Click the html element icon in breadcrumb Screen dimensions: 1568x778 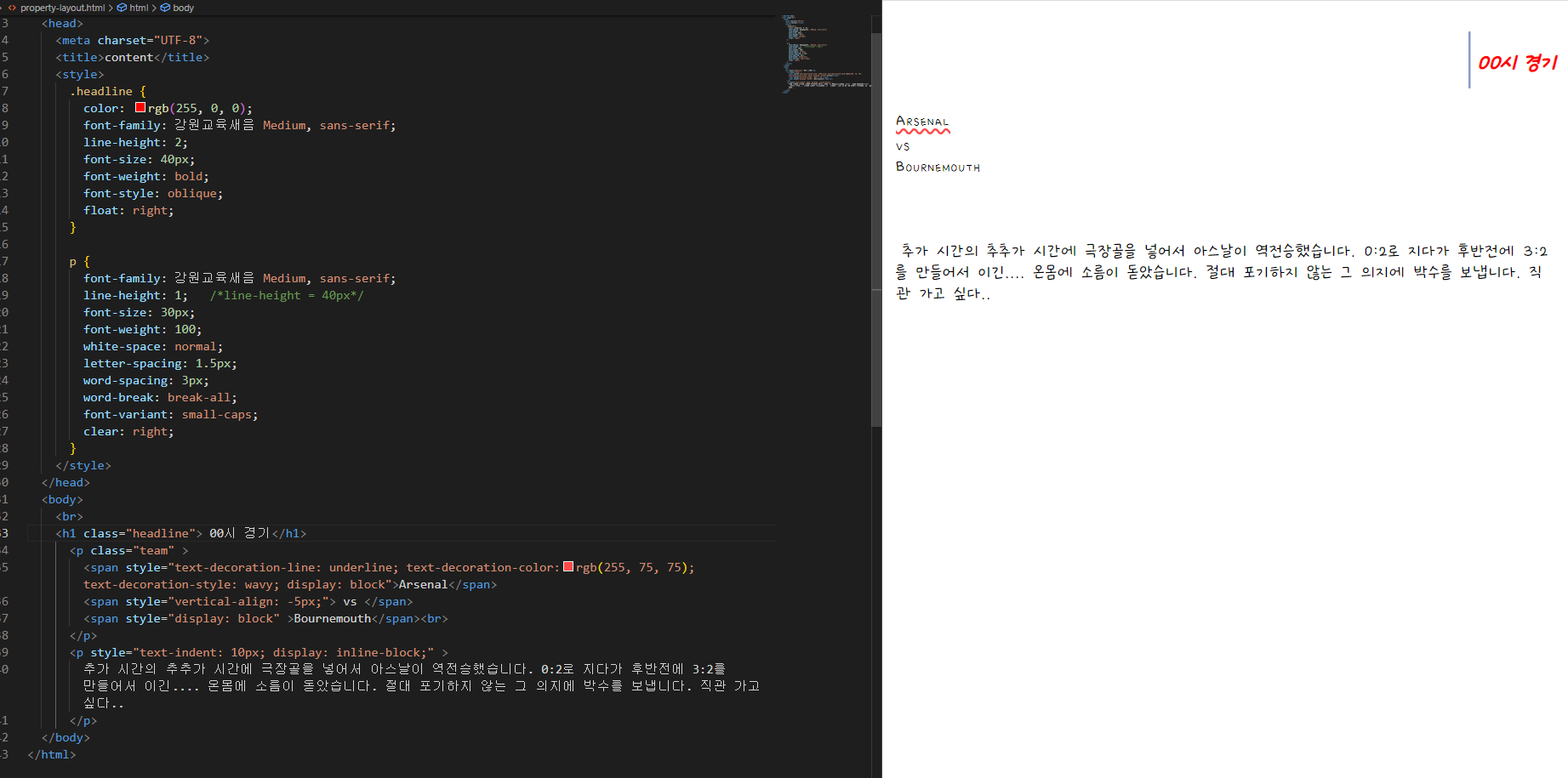(x=122, y=8)
